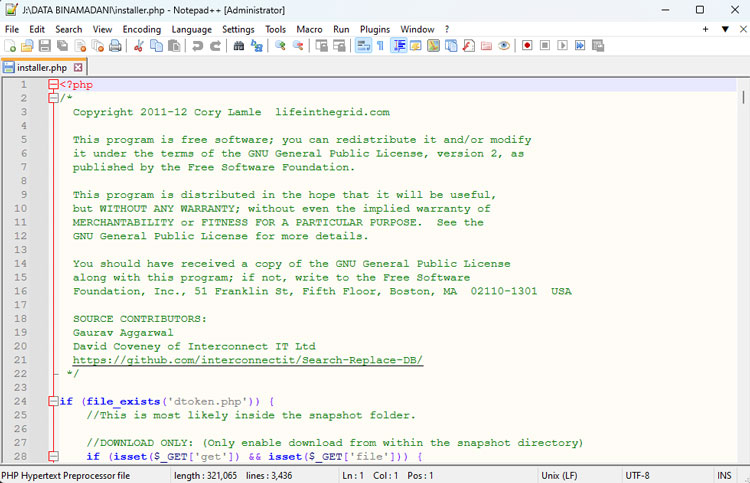Image resolution: width=750 pixels, height=483 pixels.
Task: Click the Stop Recording square button
Action: pos(545,45)
